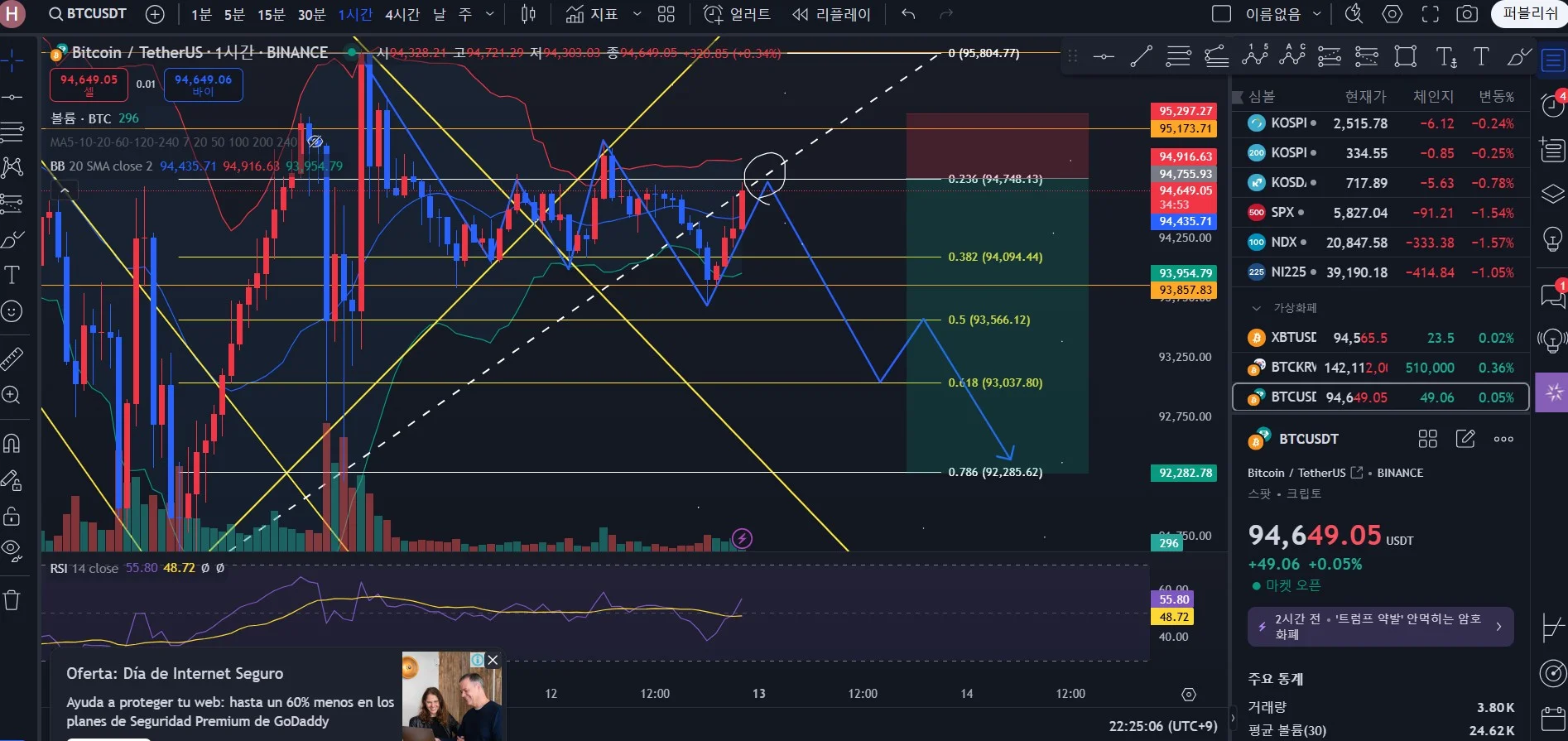The height and width of the screenshot is (741, 1568).
Task: Select the BTCKRW row in watchlist
Action: point(1380,368)
